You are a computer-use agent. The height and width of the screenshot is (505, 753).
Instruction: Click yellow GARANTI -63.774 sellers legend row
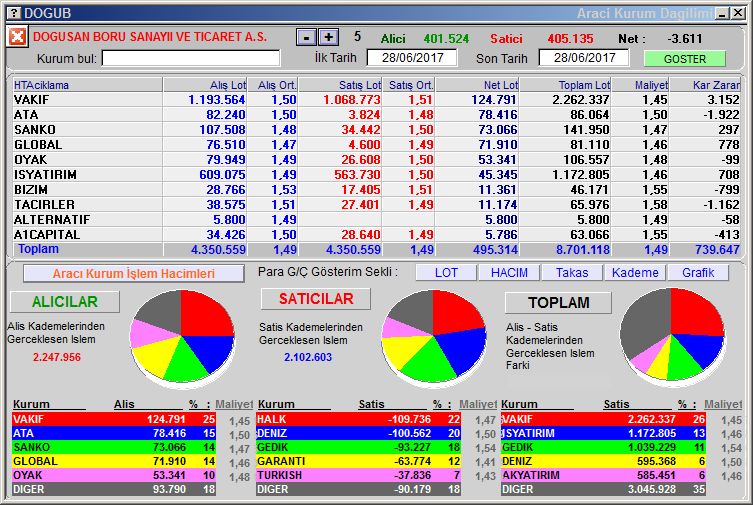pos(358,461)
